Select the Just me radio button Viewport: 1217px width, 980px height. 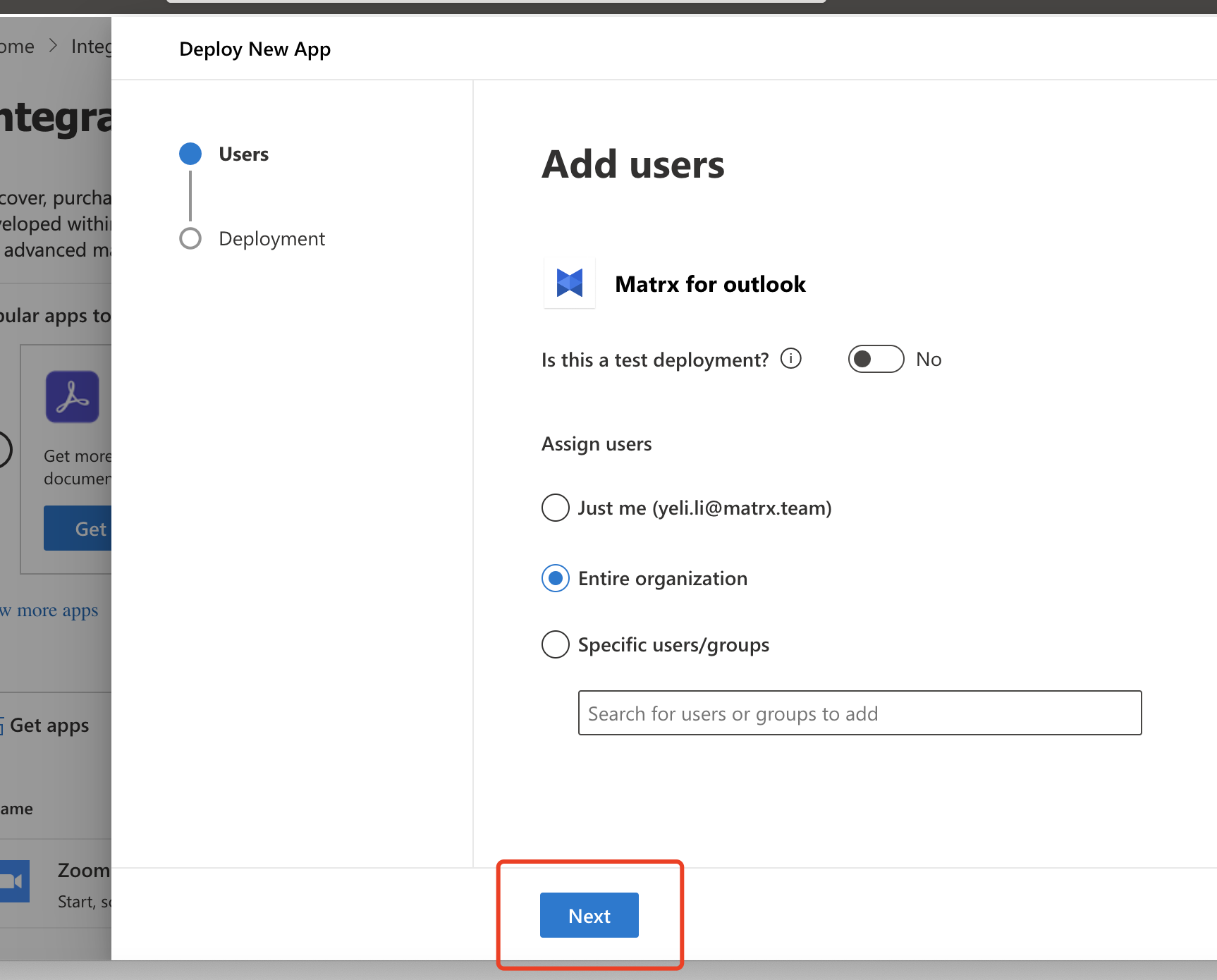point(556,508)
